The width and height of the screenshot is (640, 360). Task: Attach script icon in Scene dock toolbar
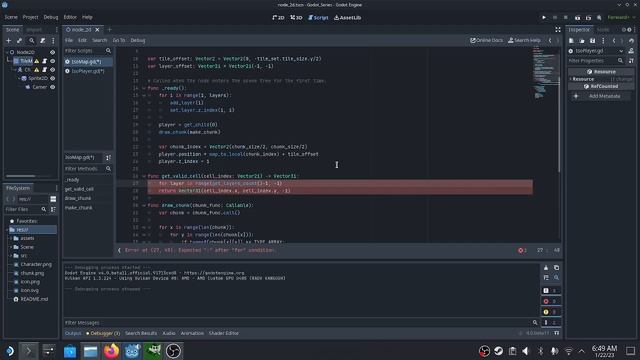(42, 40)
